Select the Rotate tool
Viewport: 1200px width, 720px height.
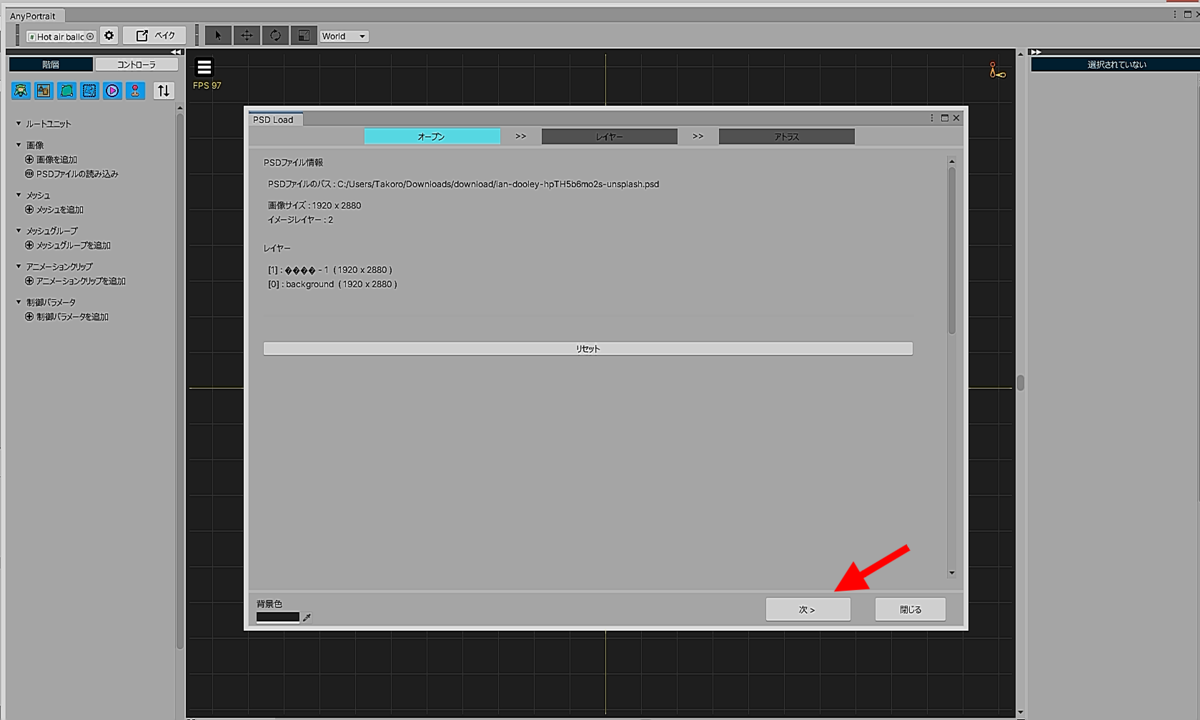(275, 36)
